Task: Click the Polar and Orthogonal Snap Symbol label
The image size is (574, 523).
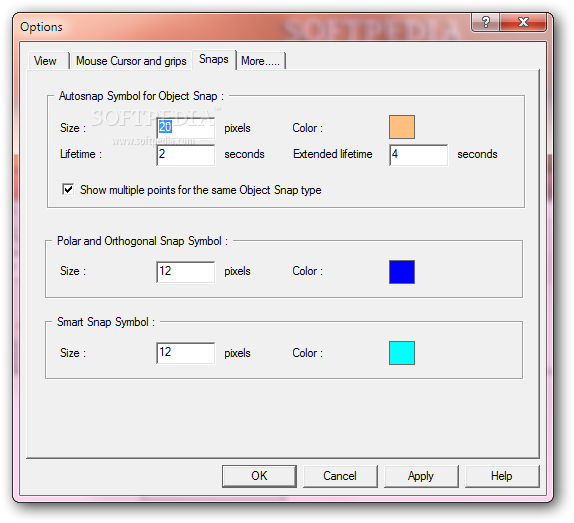Action: 142,241
